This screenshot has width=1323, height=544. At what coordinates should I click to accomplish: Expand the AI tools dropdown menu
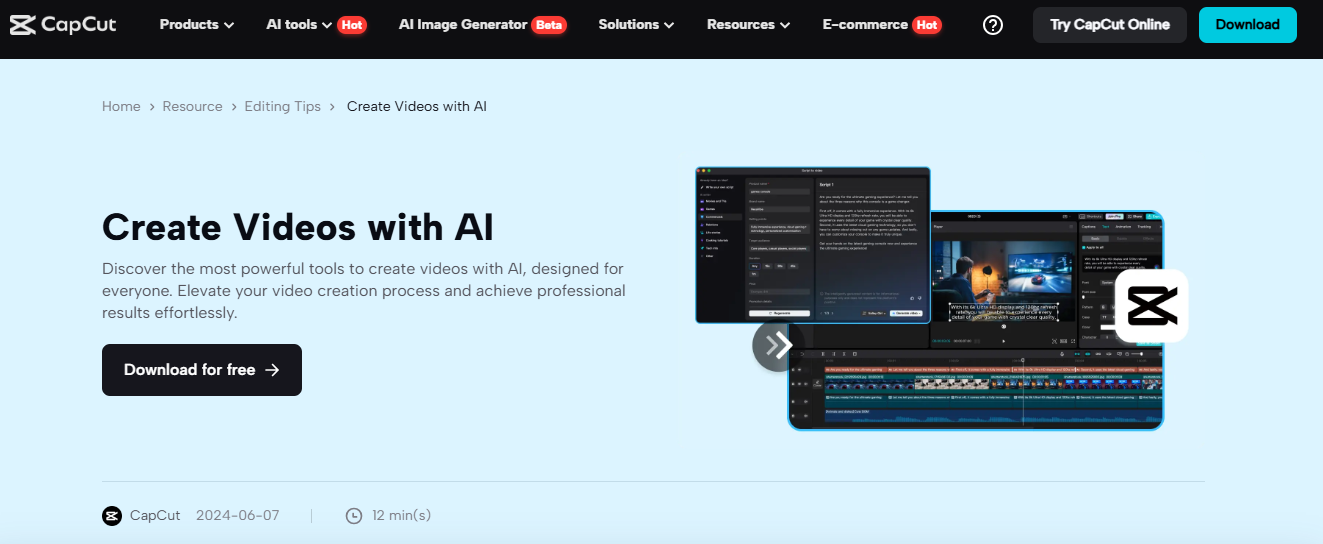pyautogui.click(x=316, y=24)
